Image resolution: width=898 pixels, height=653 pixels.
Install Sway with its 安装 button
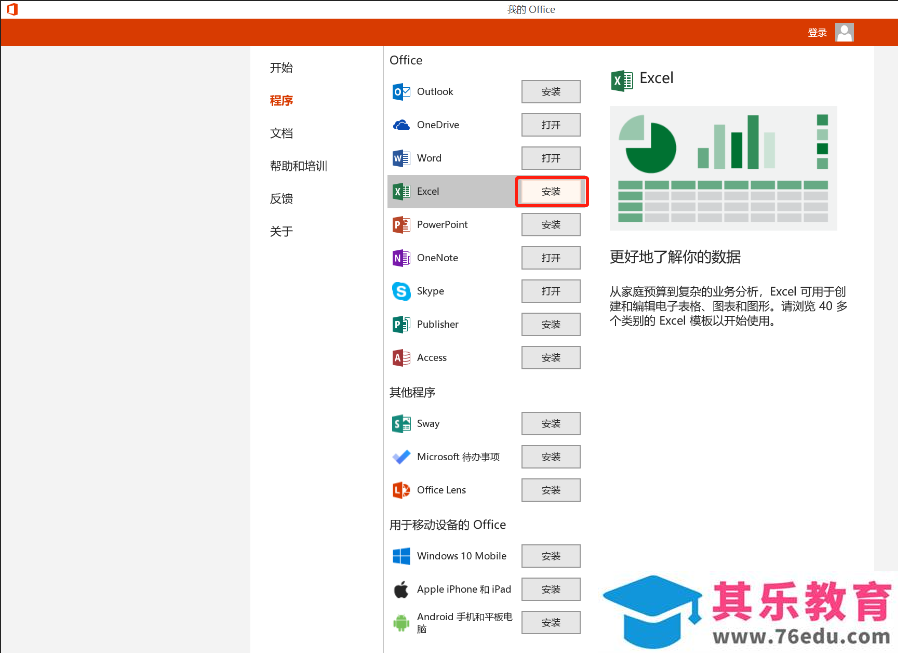[551, 424]
